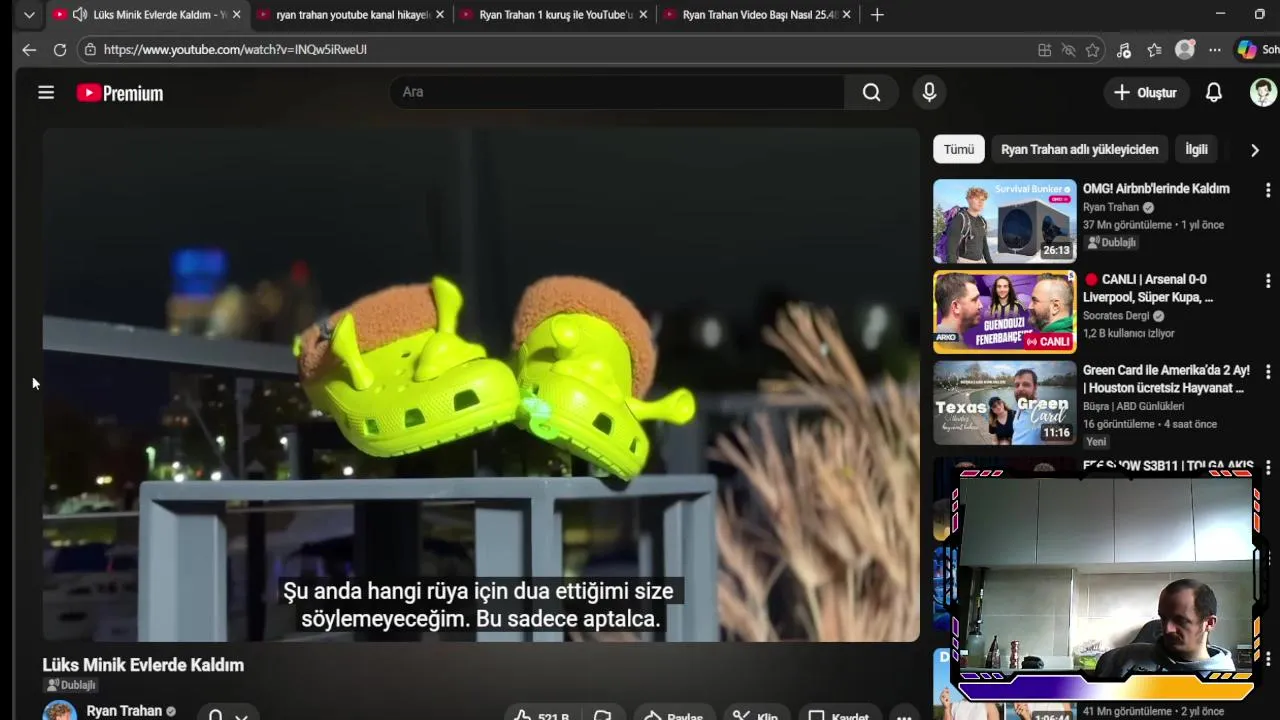This screenshot has width=1280, height=720.
Task: Click the tracking prevention eye icon
Action: point(1068,50)
